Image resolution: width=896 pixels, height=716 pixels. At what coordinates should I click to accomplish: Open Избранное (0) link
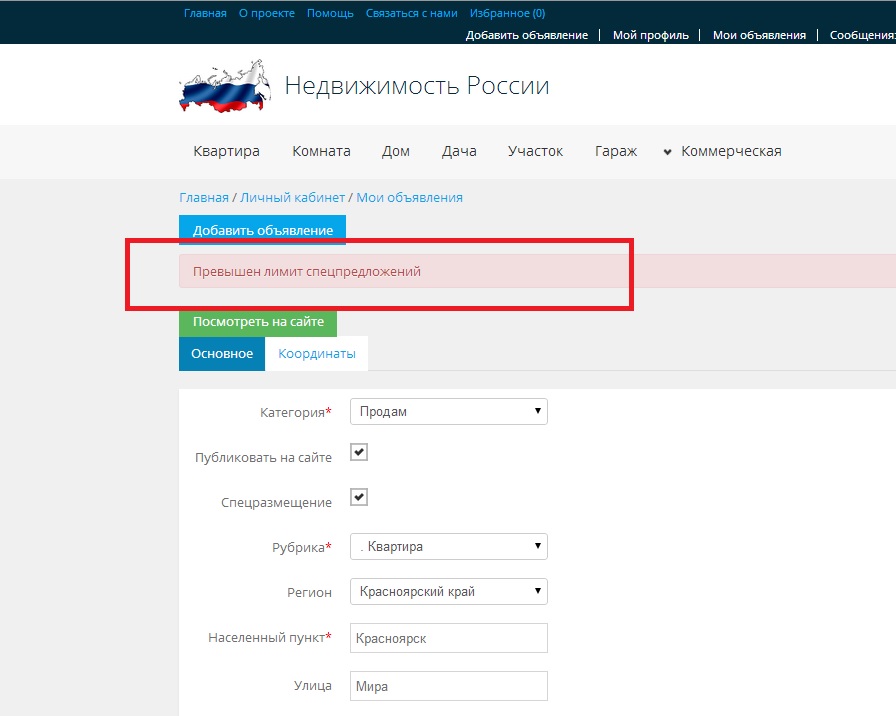pyautogui.click(x=507, y=13)
